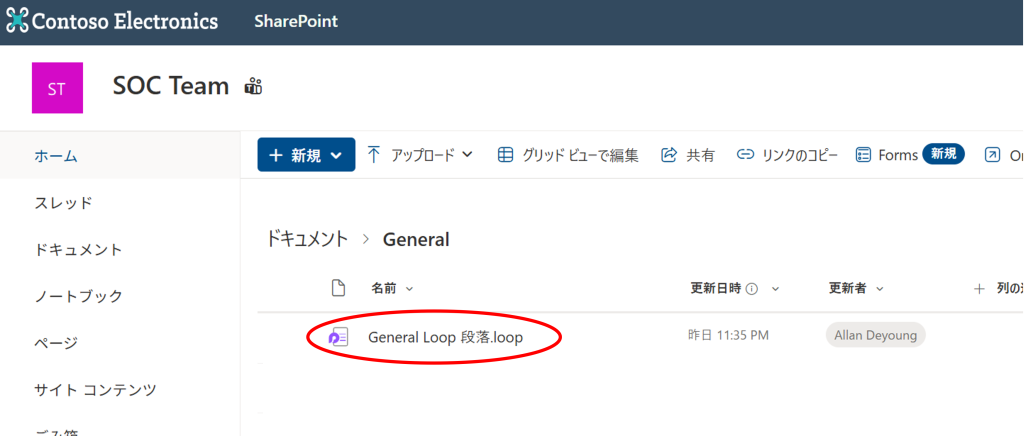The image size is (1024, 436).
Task: Click the Teams icon beside SOC Team
Action: point(253,87)
